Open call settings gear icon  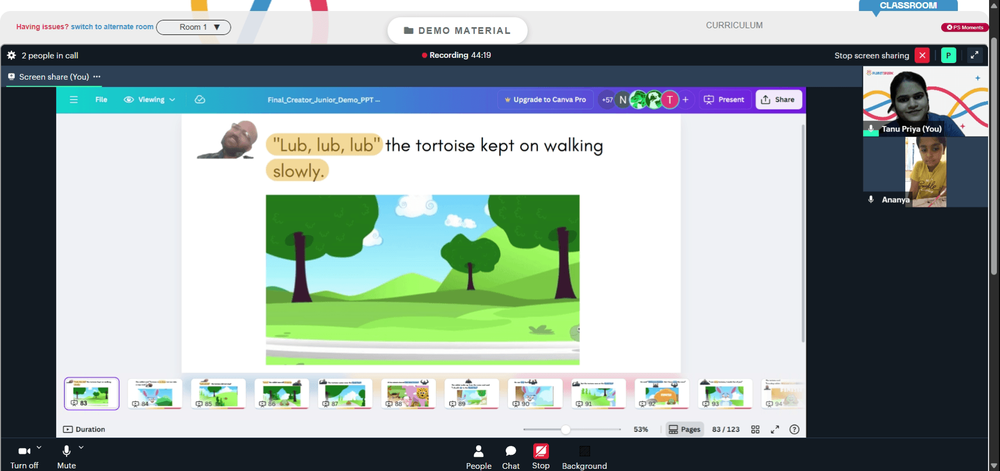pyautogui.click(x=11, y=55)
